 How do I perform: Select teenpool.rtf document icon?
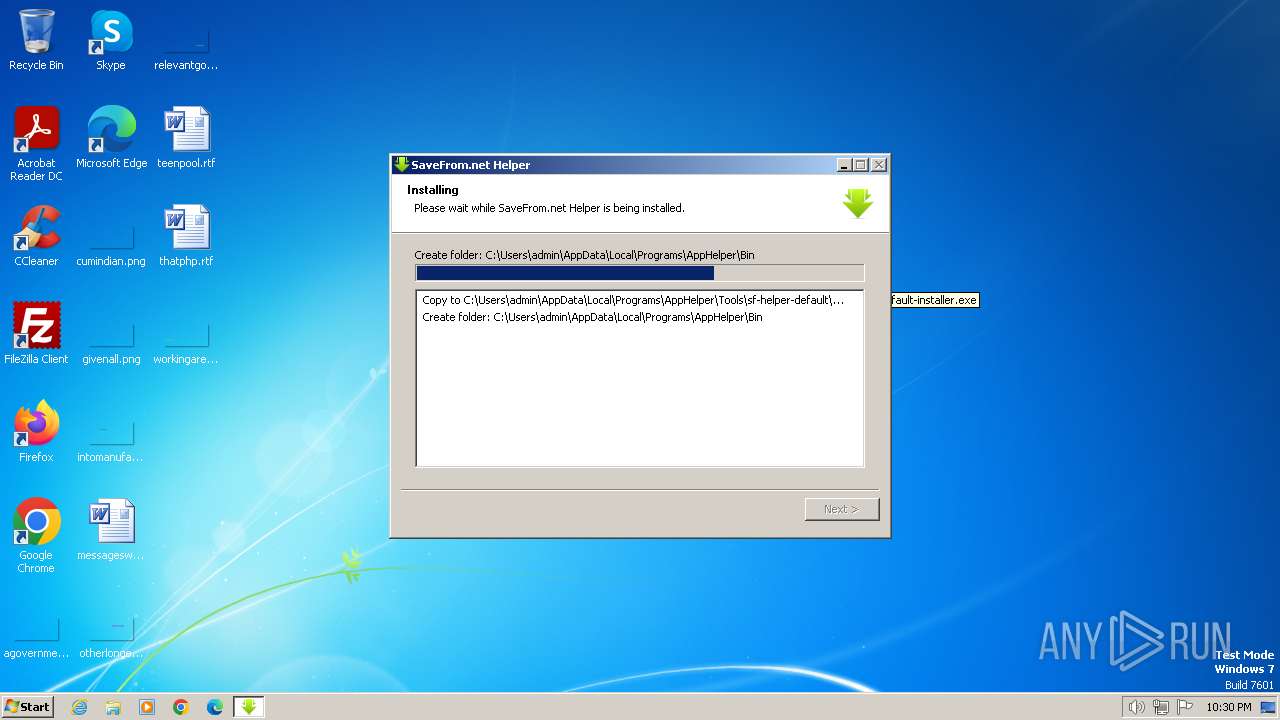[x=186, y=138]
